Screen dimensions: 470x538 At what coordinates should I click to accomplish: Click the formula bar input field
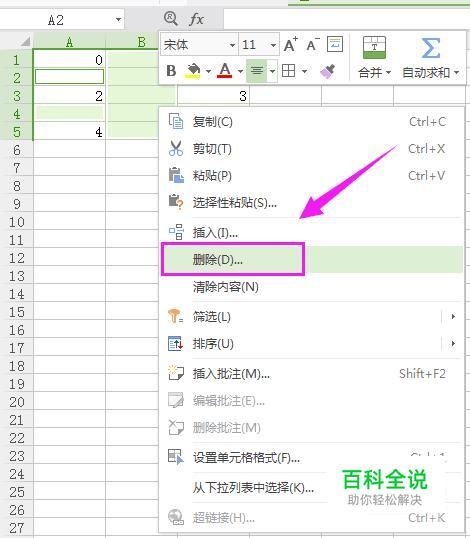tap(346, 19)
